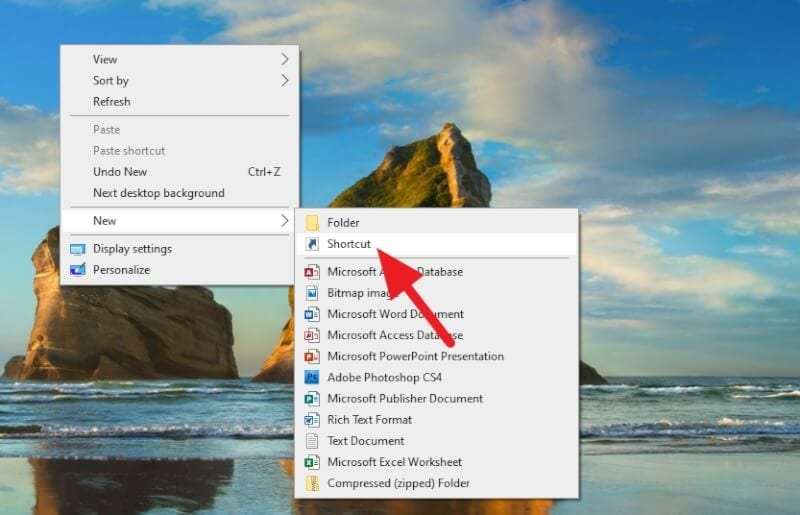The width and height of the screenshot is (800, 515).
Task: Open the View submenu entry
Action: [180, 59]
